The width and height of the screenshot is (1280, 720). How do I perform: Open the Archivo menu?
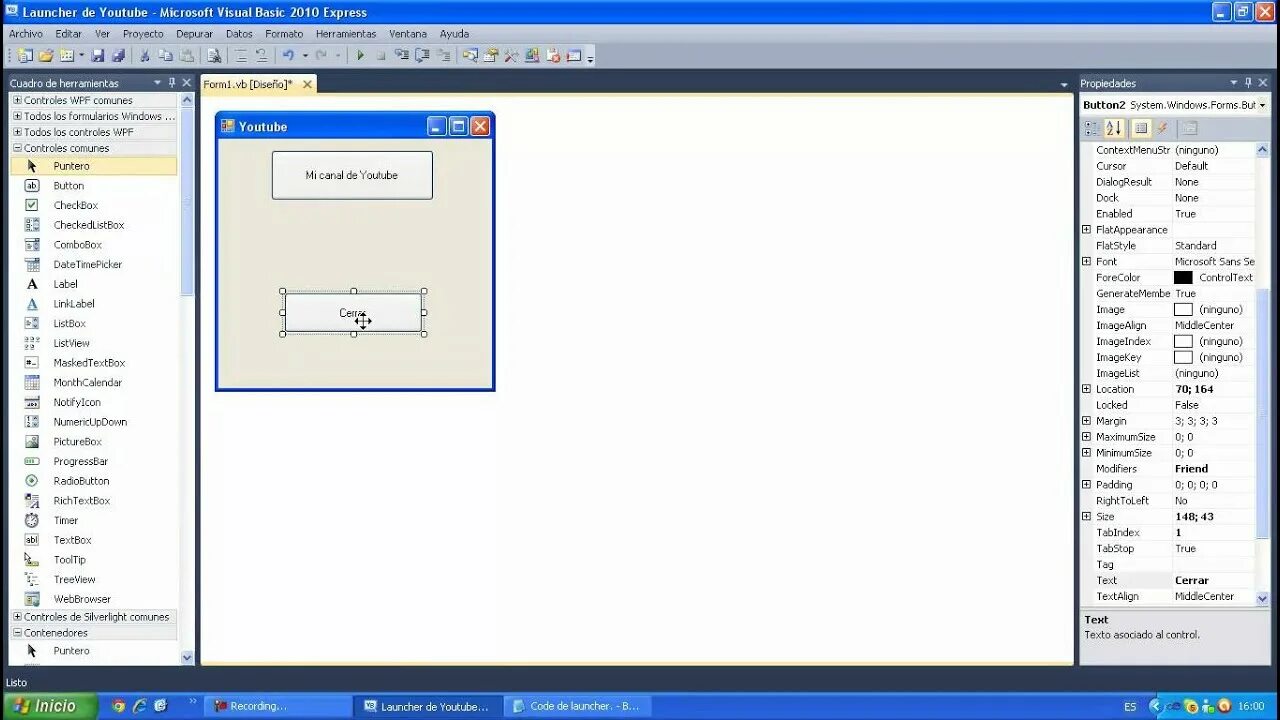point(26,34)
